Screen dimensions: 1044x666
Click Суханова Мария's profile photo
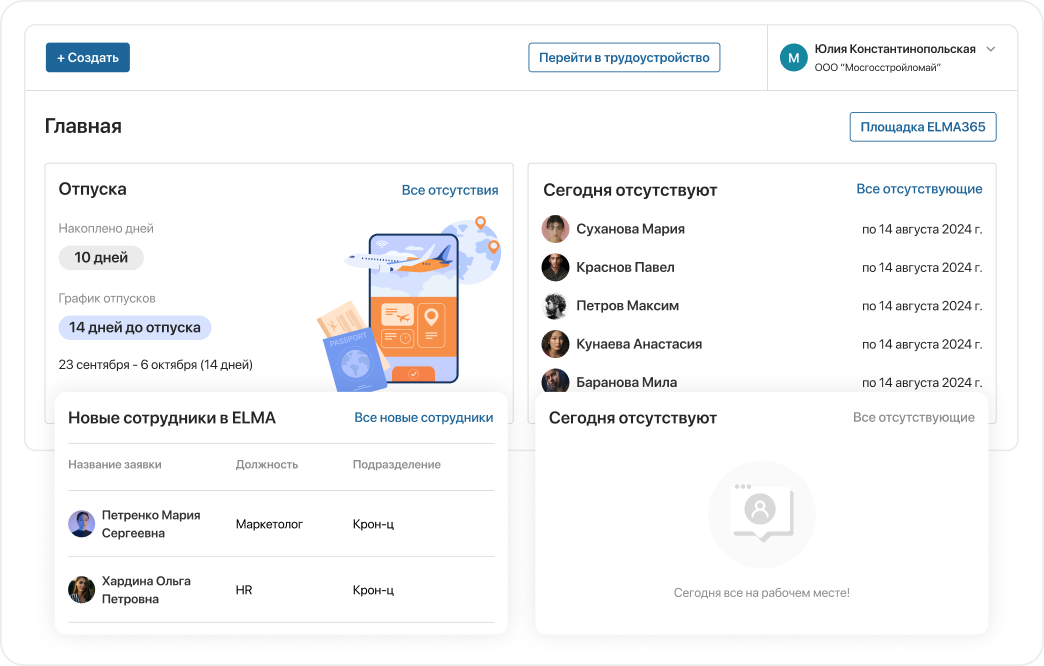(555, 229)
